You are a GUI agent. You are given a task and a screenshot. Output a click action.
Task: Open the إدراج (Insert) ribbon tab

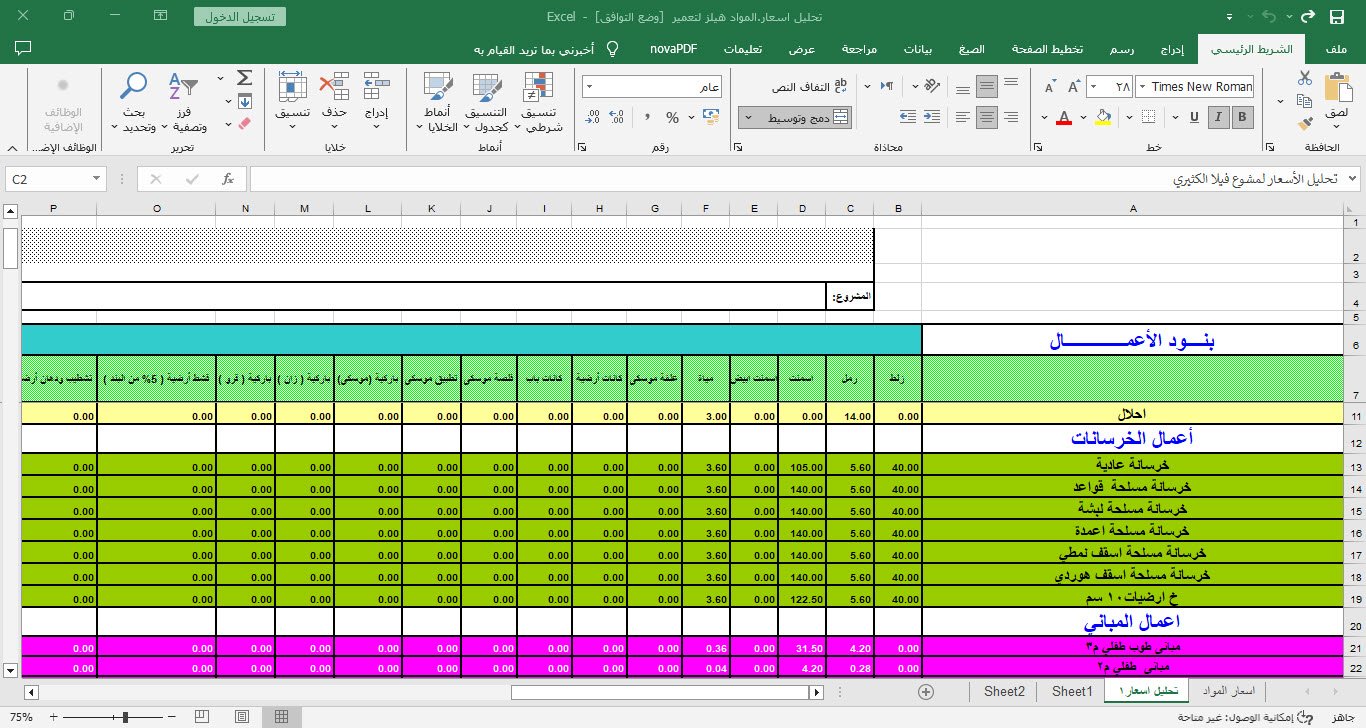pyautogui.click(x=1172, y=49)
